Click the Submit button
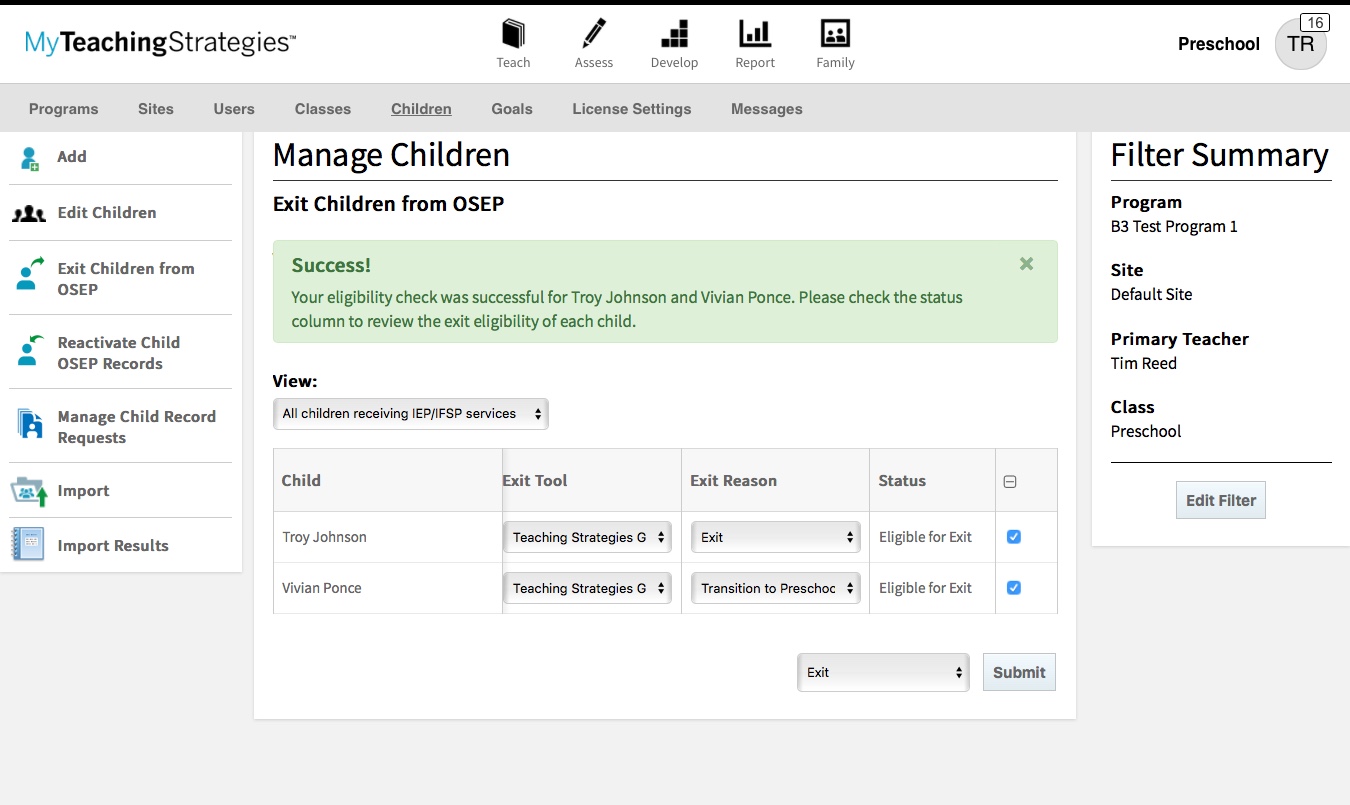This screenshot has width=1350, height=805. [1018, 671]
